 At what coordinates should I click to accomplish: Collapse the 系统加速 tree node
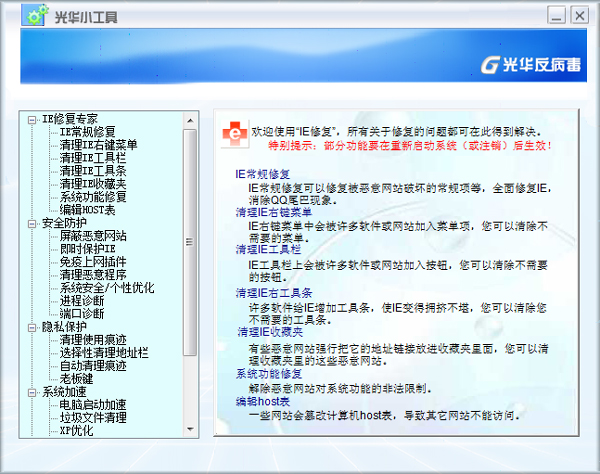point(32,393)
